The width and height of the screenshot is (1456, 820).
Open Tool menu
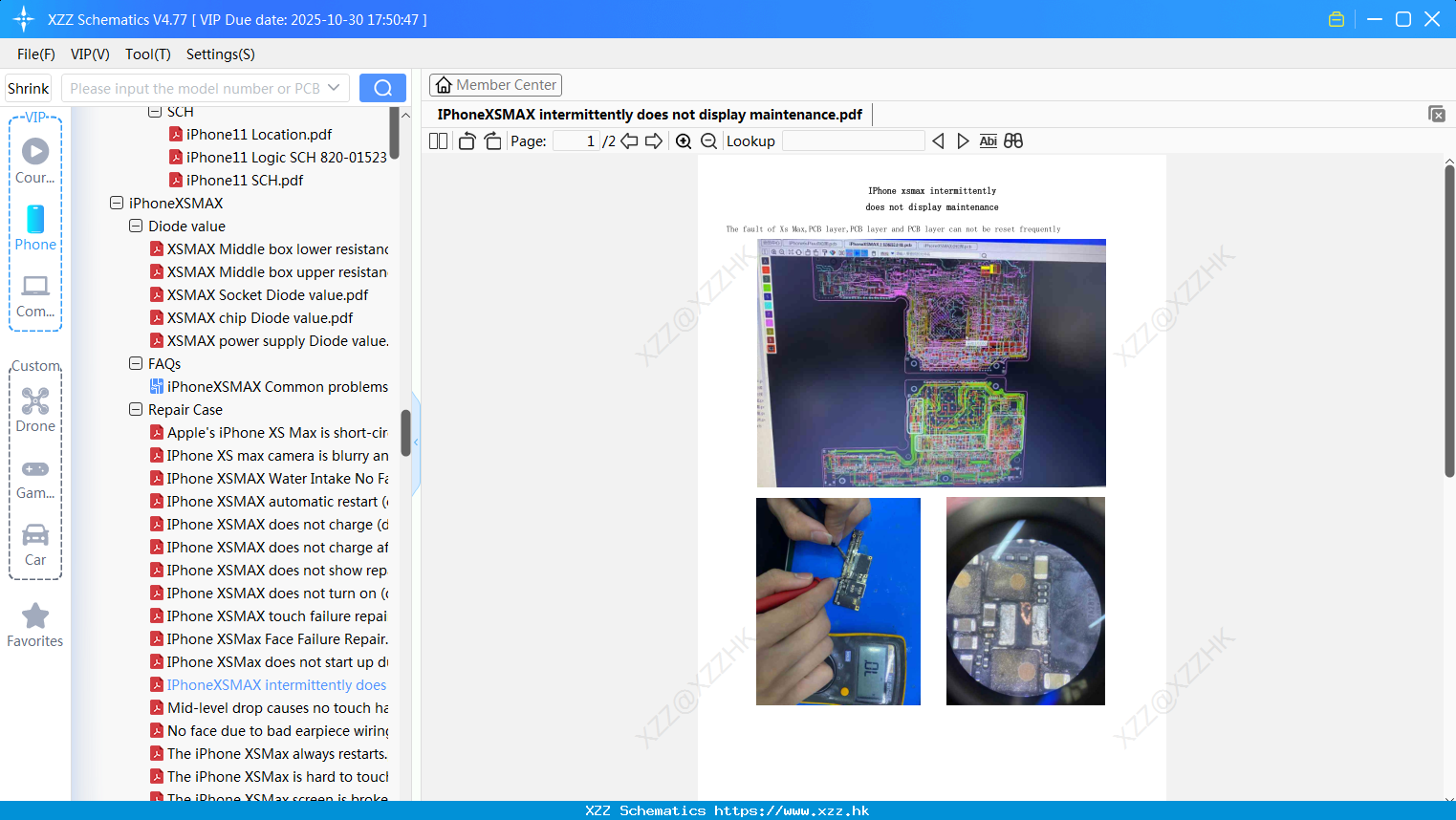tap(148, 54)
